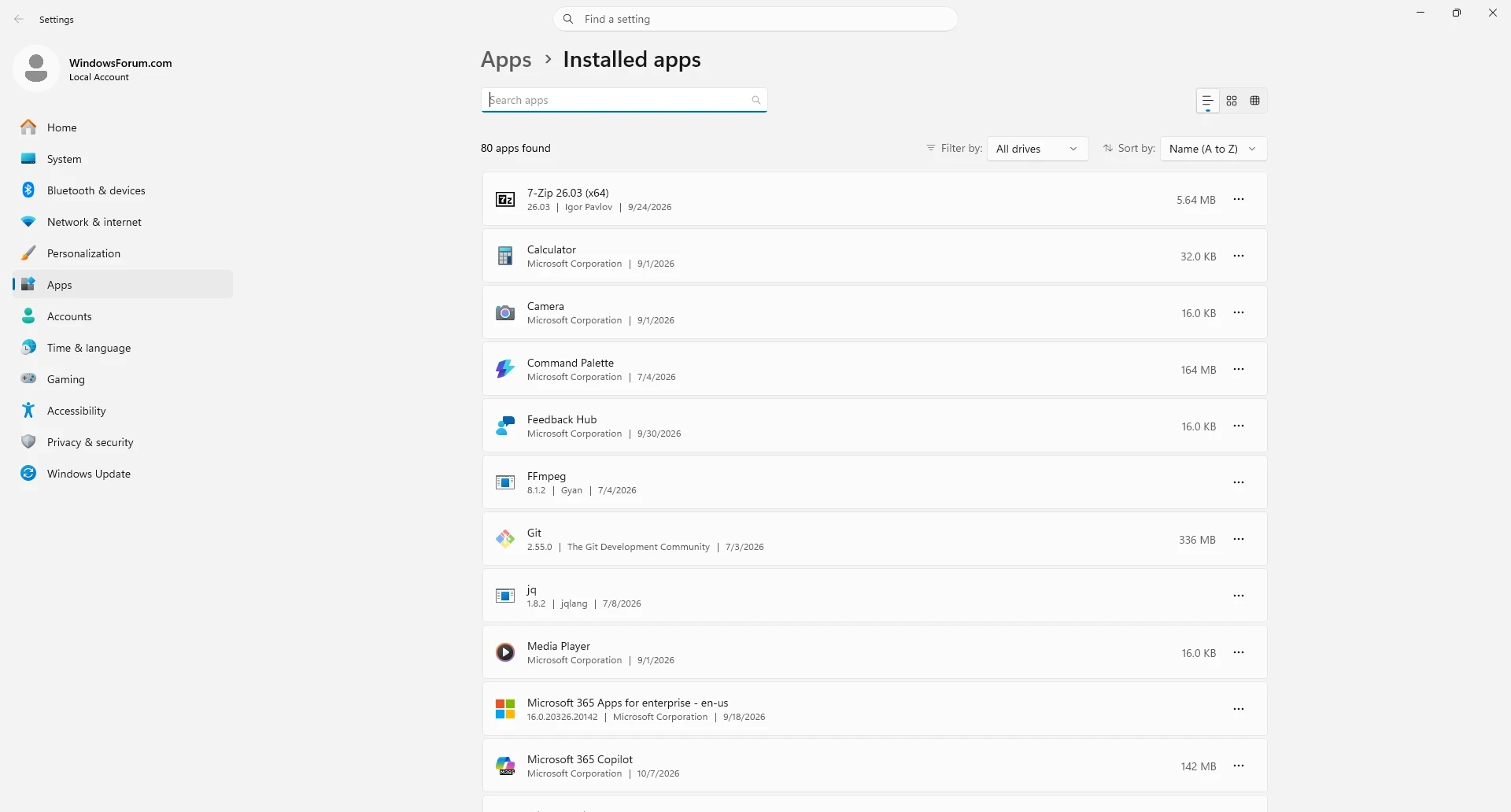Click the Media Player app icon
This screenshot has width=1511, height=812.
point(505,653)
